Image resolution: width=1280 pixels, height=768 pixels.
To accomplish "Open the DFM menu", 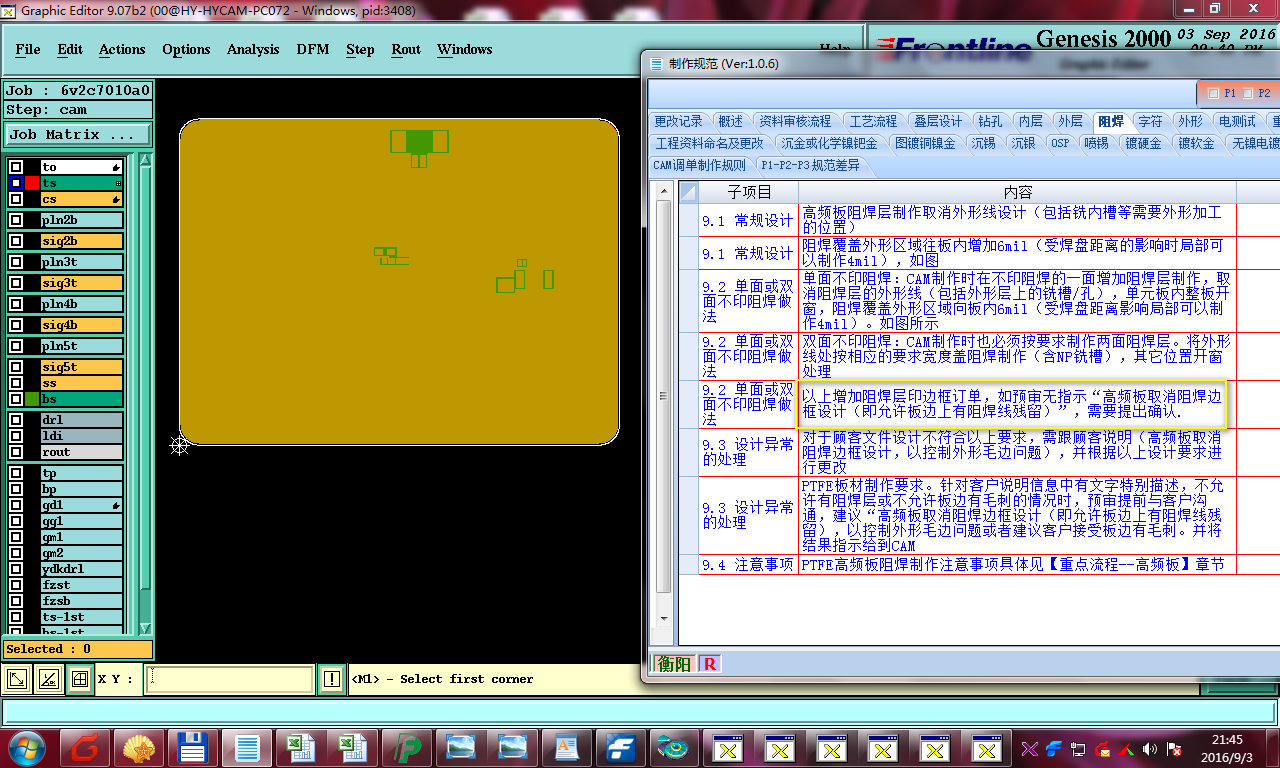I will pos(313,49).
